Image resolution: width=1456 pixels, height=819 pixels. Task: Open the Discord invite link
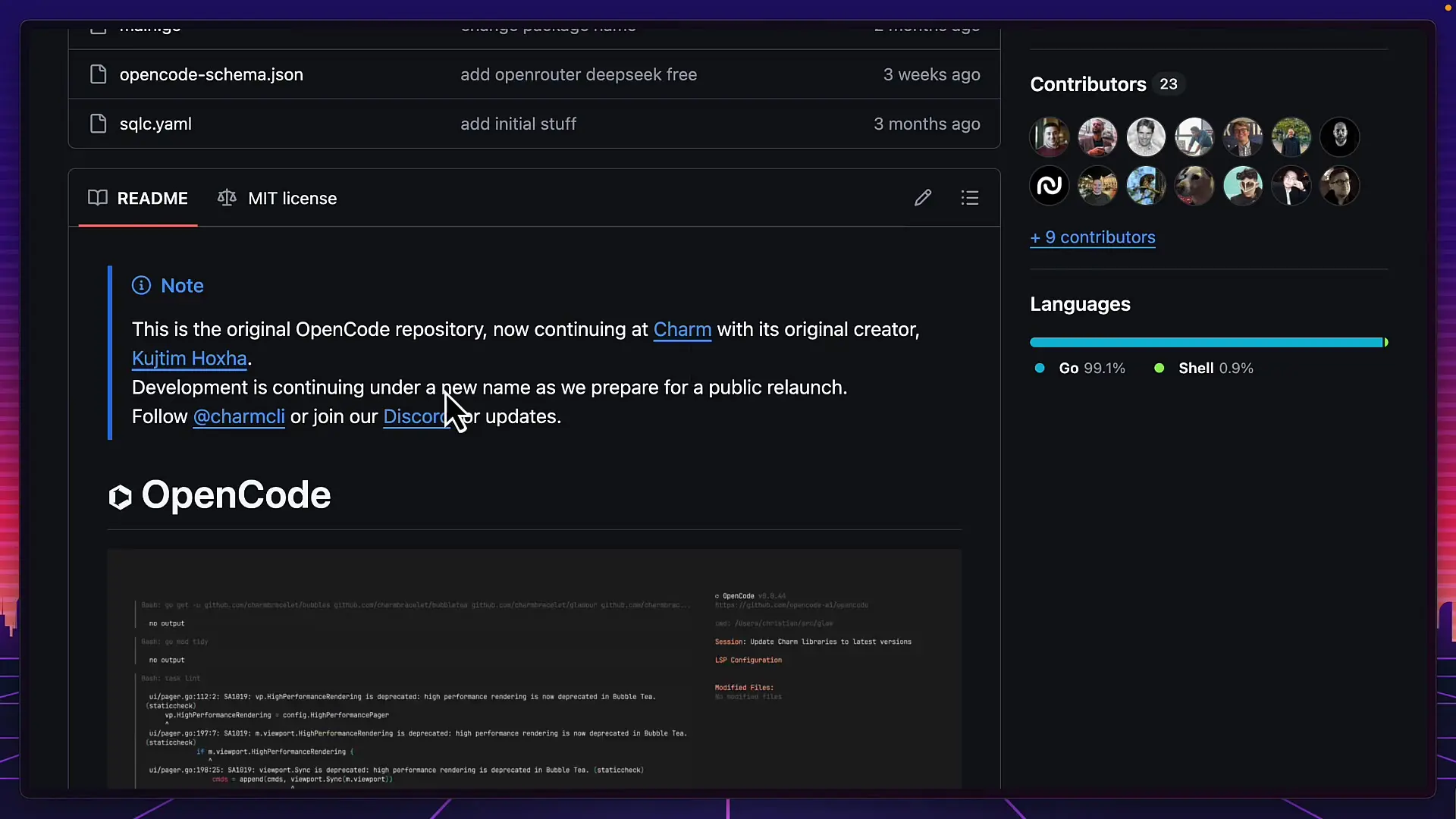pos(417,417)
